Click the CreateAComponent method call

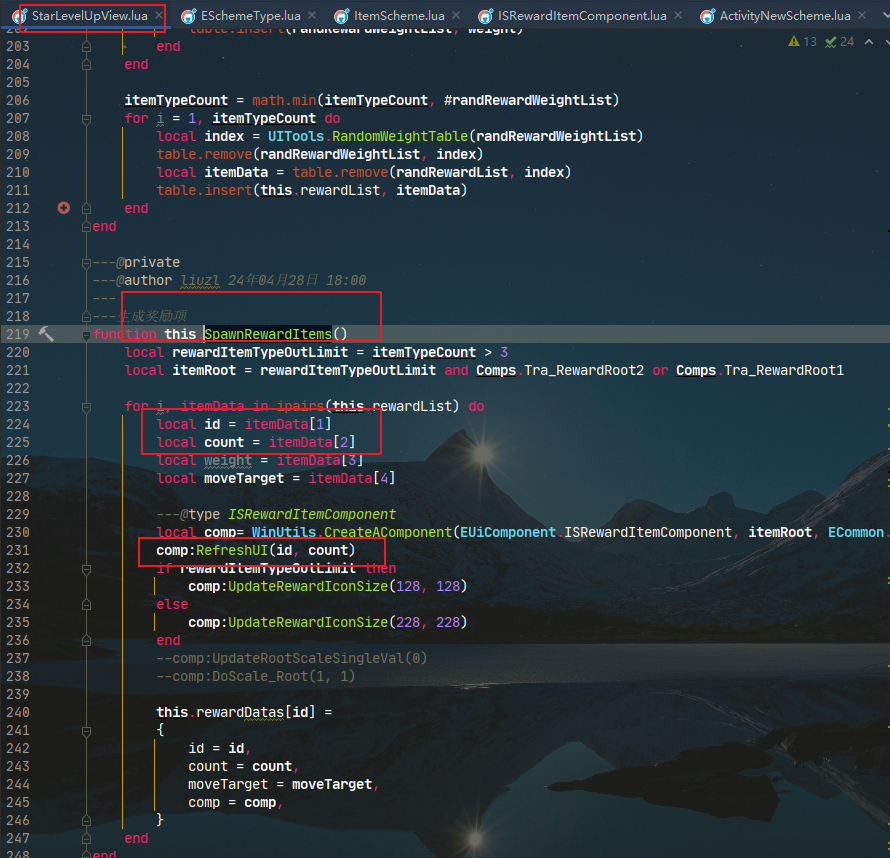[x=388, y=532]
